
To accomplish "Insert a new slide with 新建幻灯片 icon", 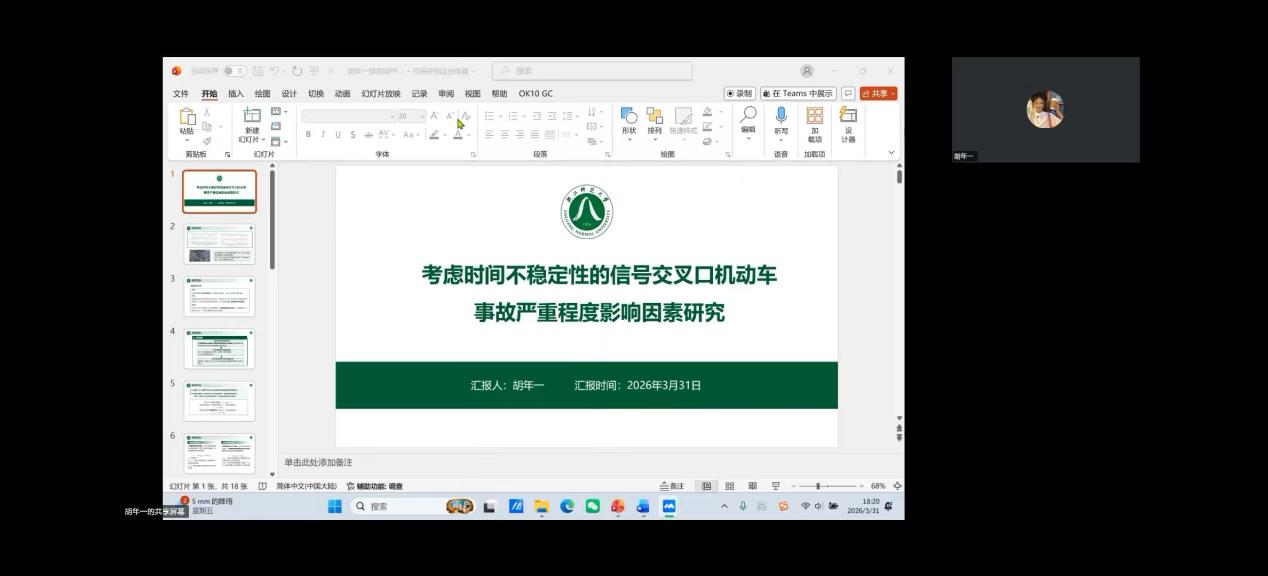I will 251,116.
